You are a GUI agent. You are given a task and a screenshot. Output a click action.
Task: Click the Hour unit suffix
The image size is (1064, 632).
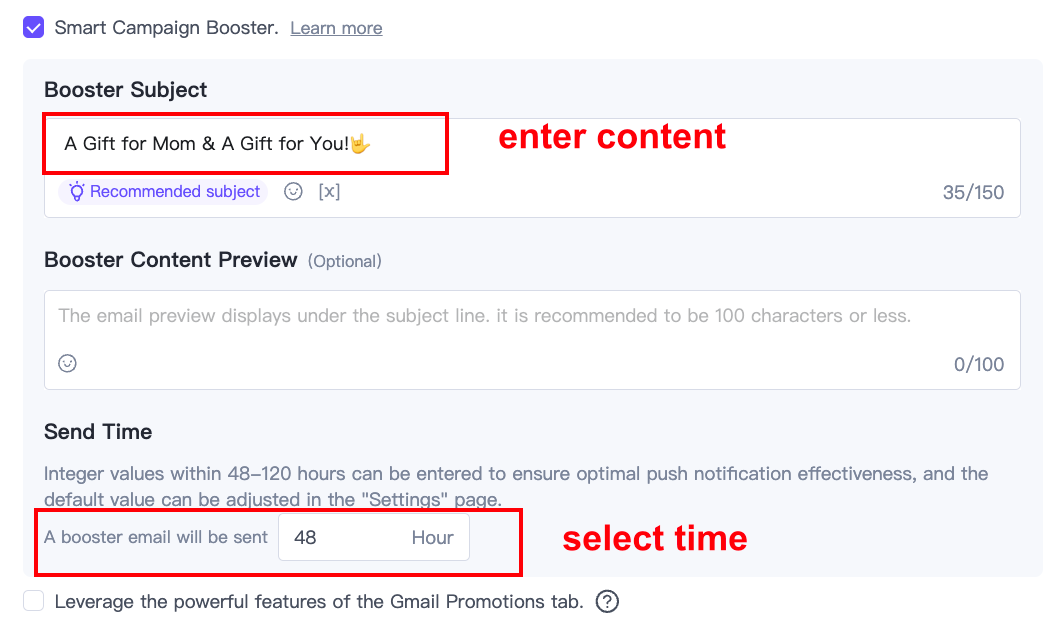[x=432, y=538]
